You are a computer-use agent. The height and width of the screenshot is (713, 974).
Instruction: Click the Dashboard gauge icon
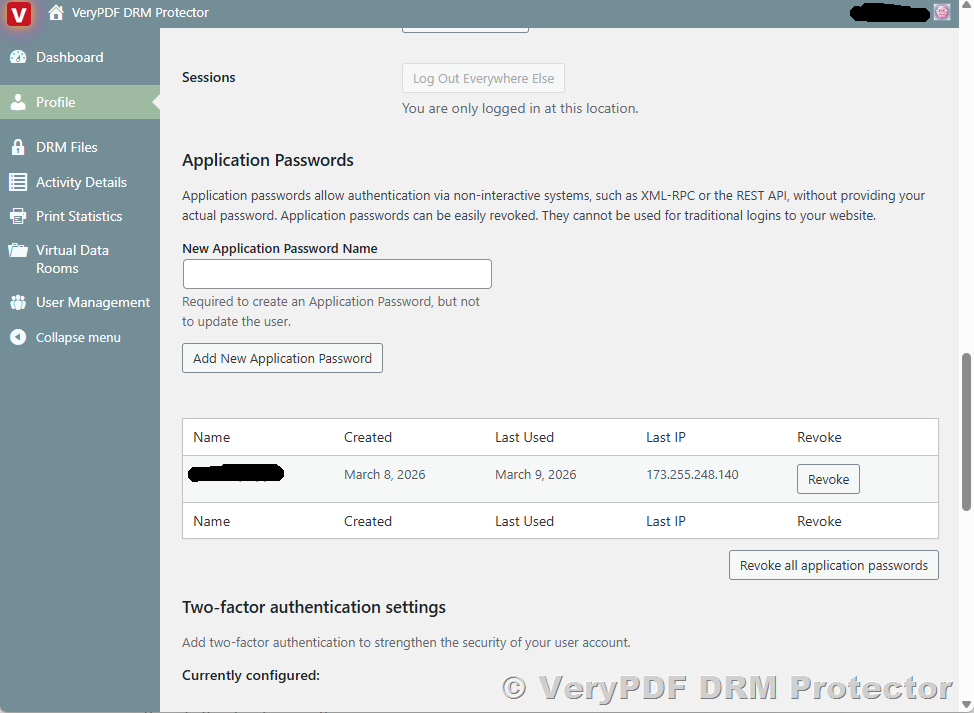(18, 57)
